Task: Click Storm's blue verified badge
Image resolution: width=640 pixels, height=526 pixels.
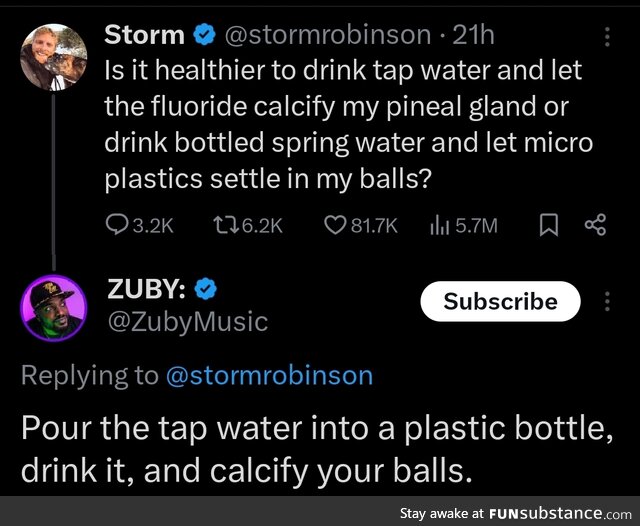Action: tap(203, 35)
